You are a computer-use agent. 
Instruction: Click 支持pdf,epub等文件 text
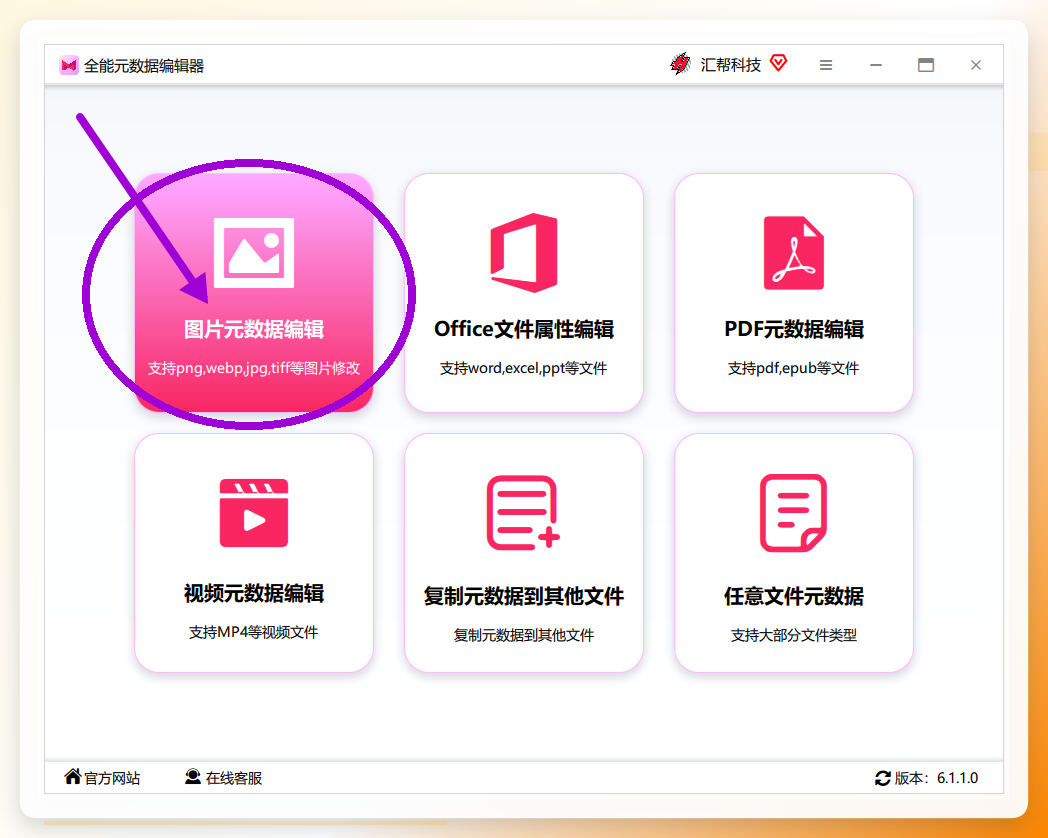coord(793,368)
